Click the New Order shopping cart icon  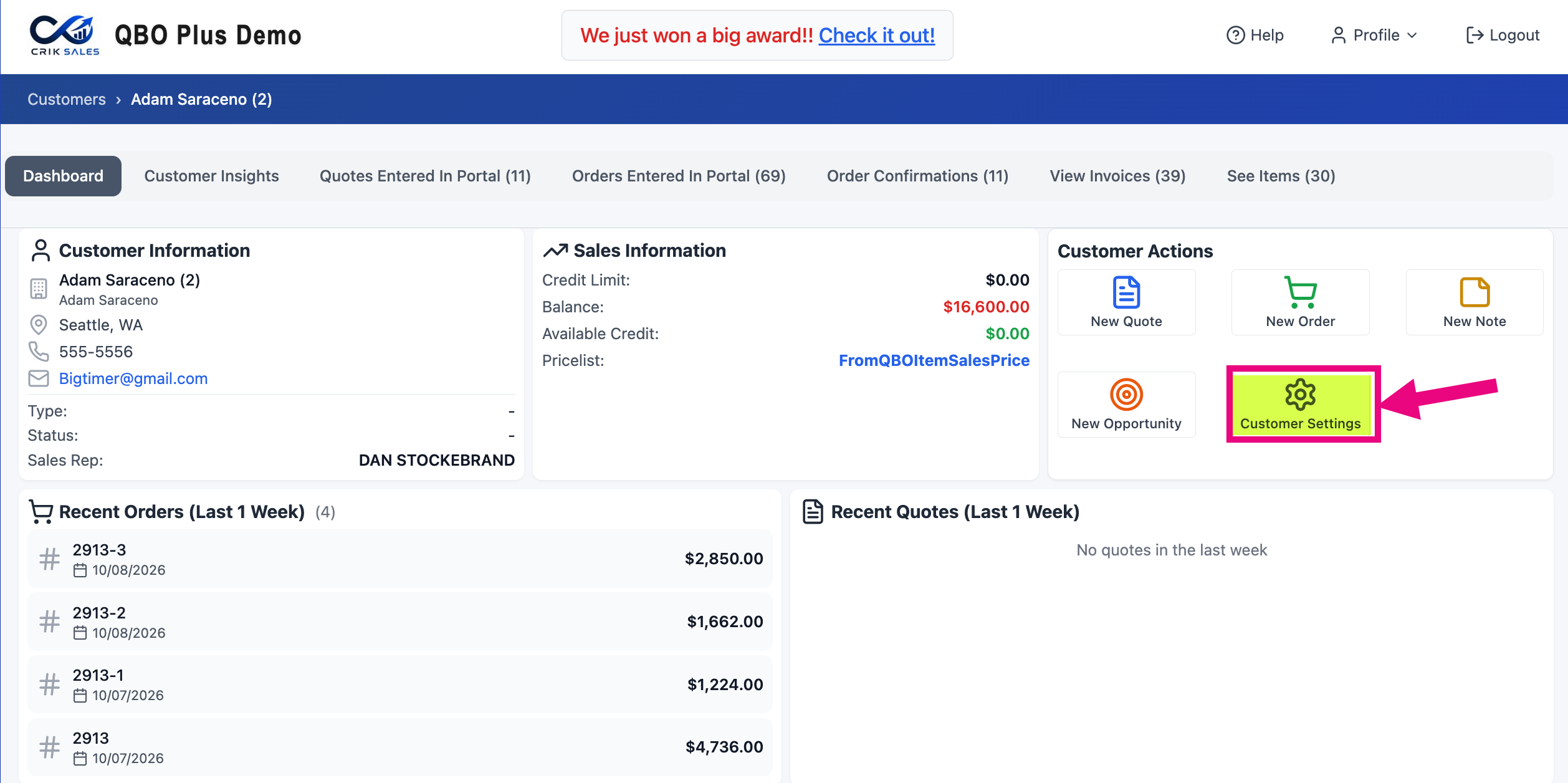(1300, 292)
